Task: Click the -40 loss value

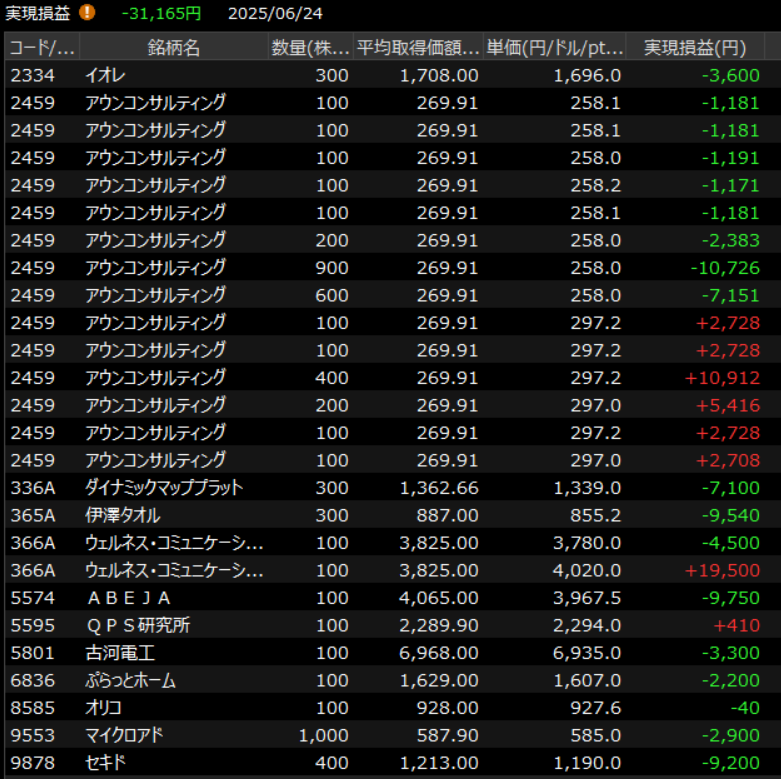Action: tap(745, 708)
